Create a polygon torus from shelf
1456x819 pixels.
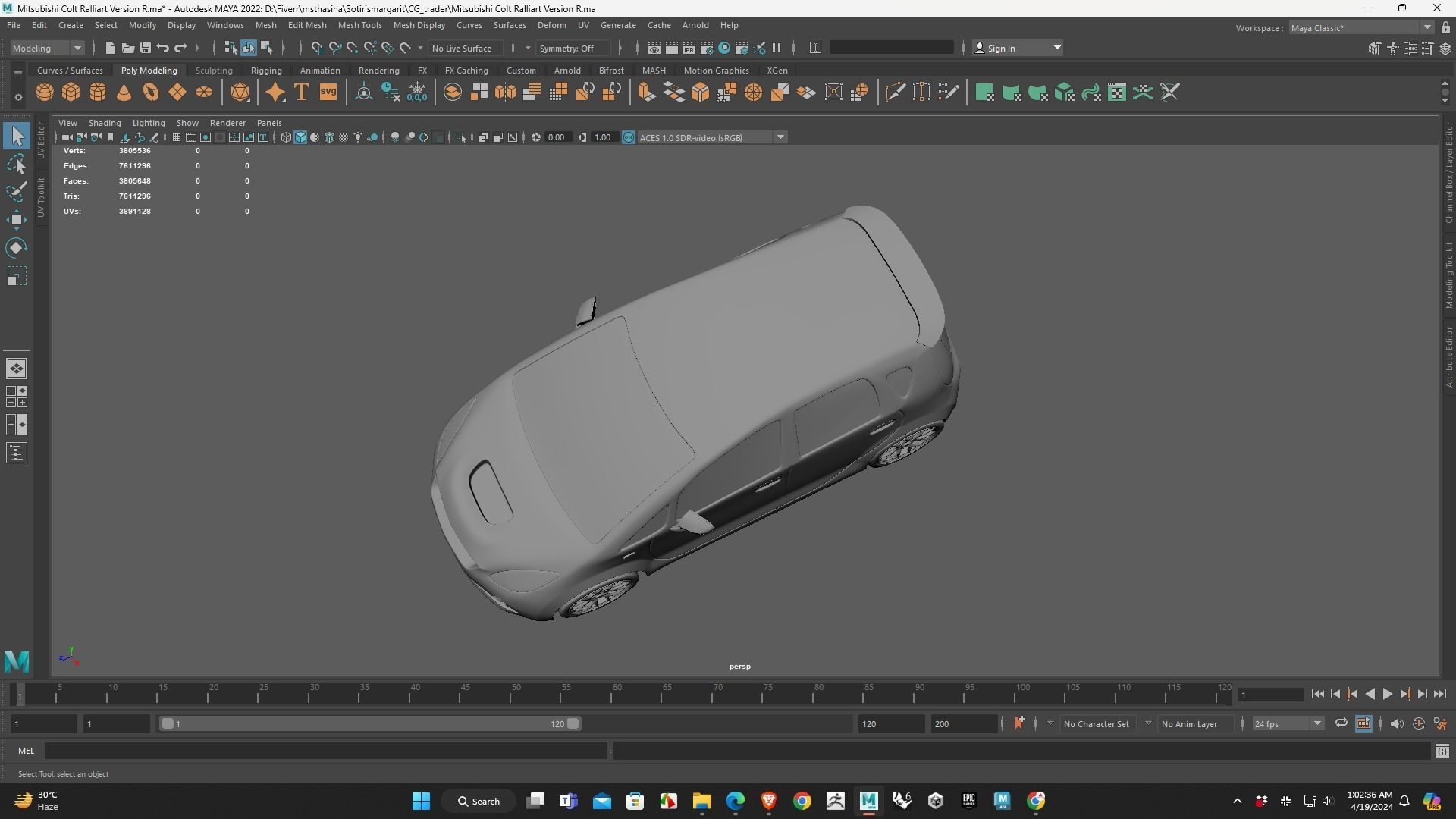coord(151,93)
